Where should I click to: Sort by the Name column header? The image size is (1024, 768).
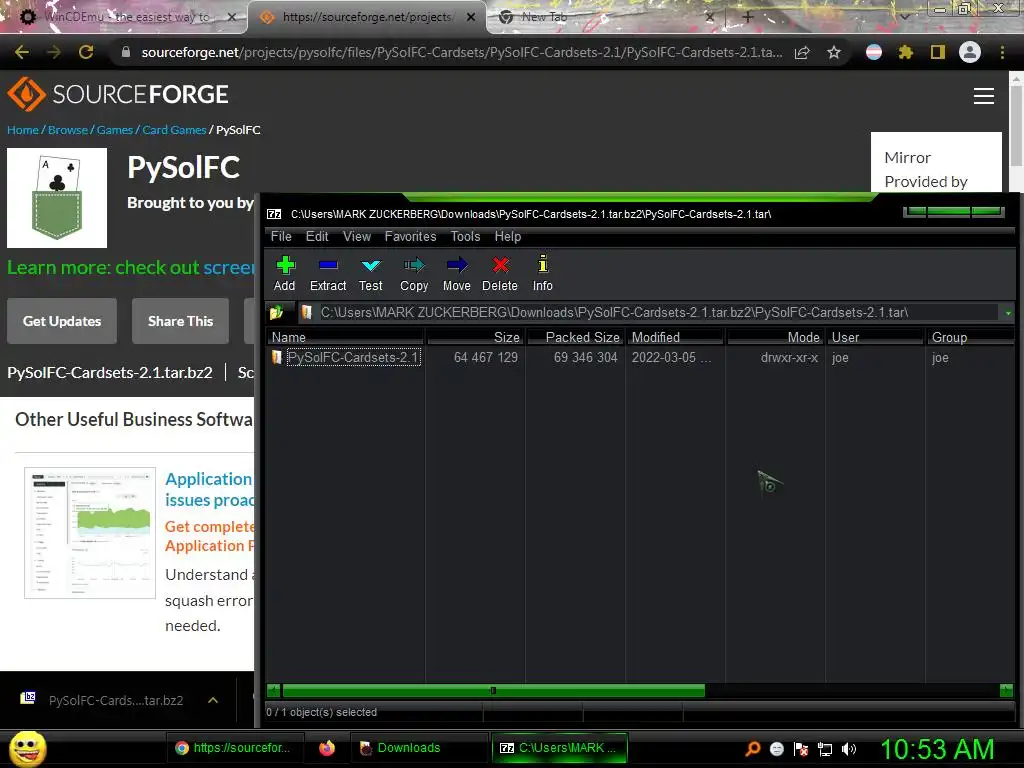(x=345, y=337)
